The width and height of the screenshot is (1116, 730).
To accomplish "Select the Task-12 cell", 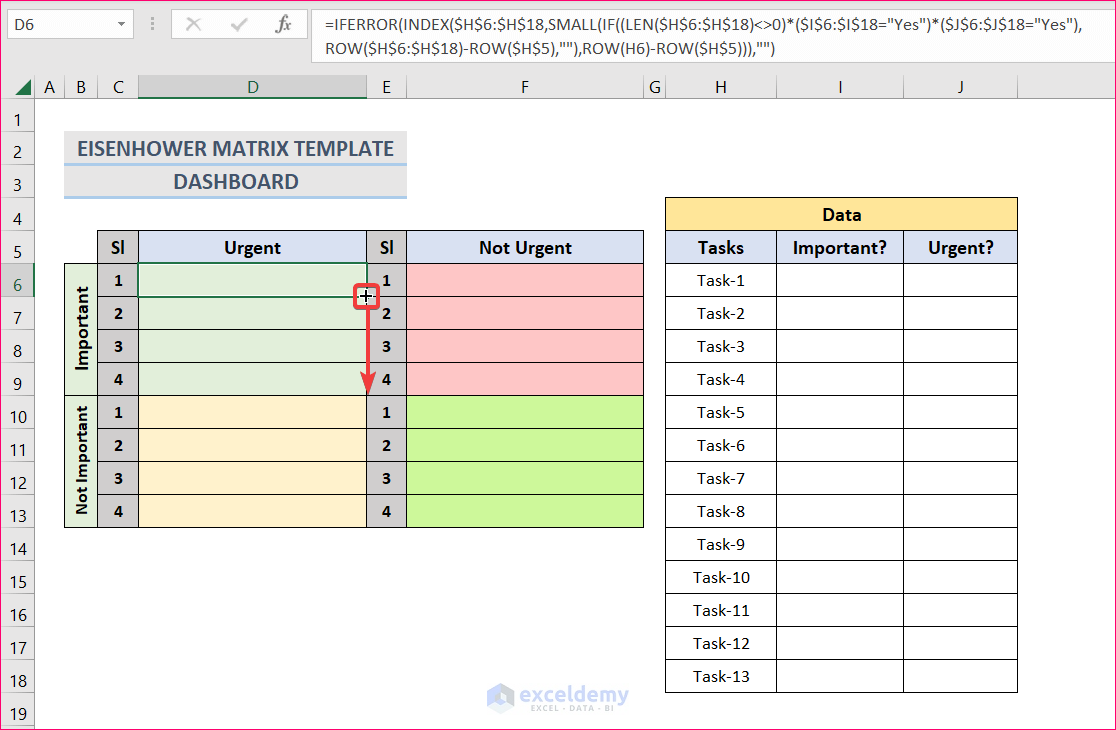I will pyautogui.click(x=721, y=643).
